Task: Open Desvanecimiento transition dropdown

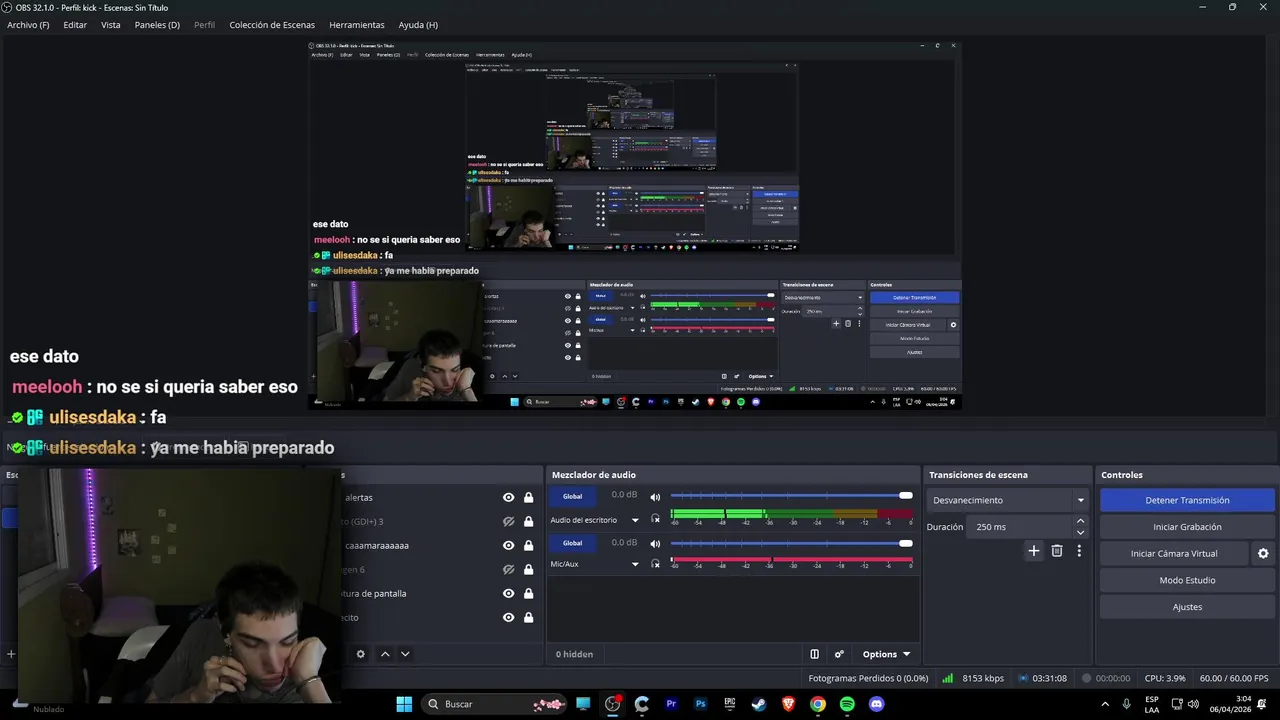Action: (x=1008, y=500)
